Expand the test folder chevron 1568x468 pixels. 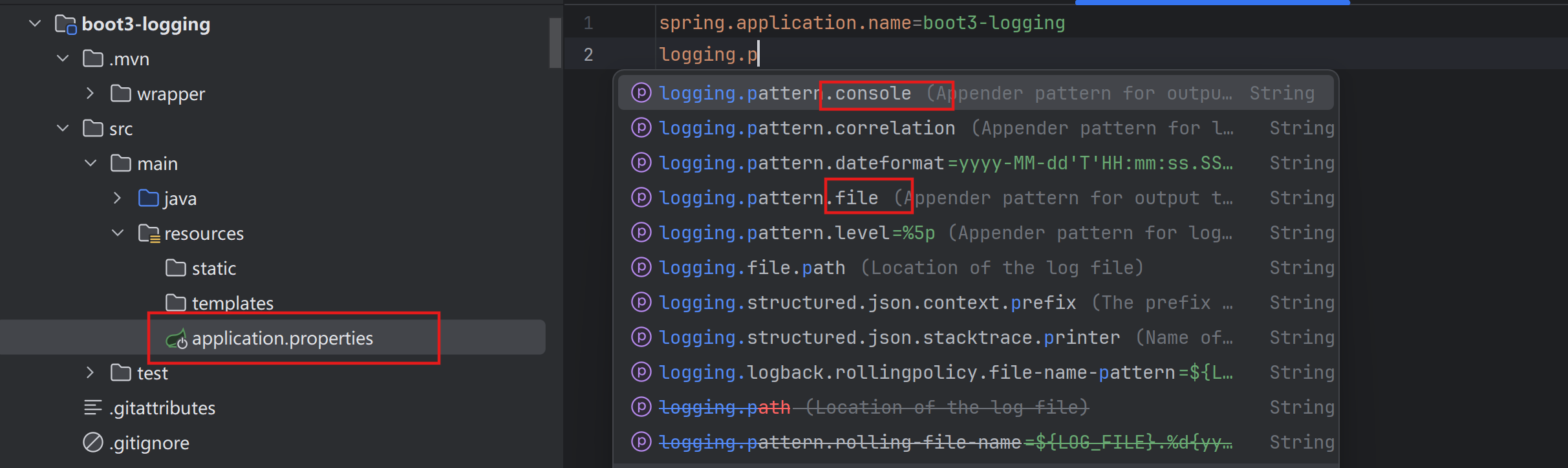(91, 373)
